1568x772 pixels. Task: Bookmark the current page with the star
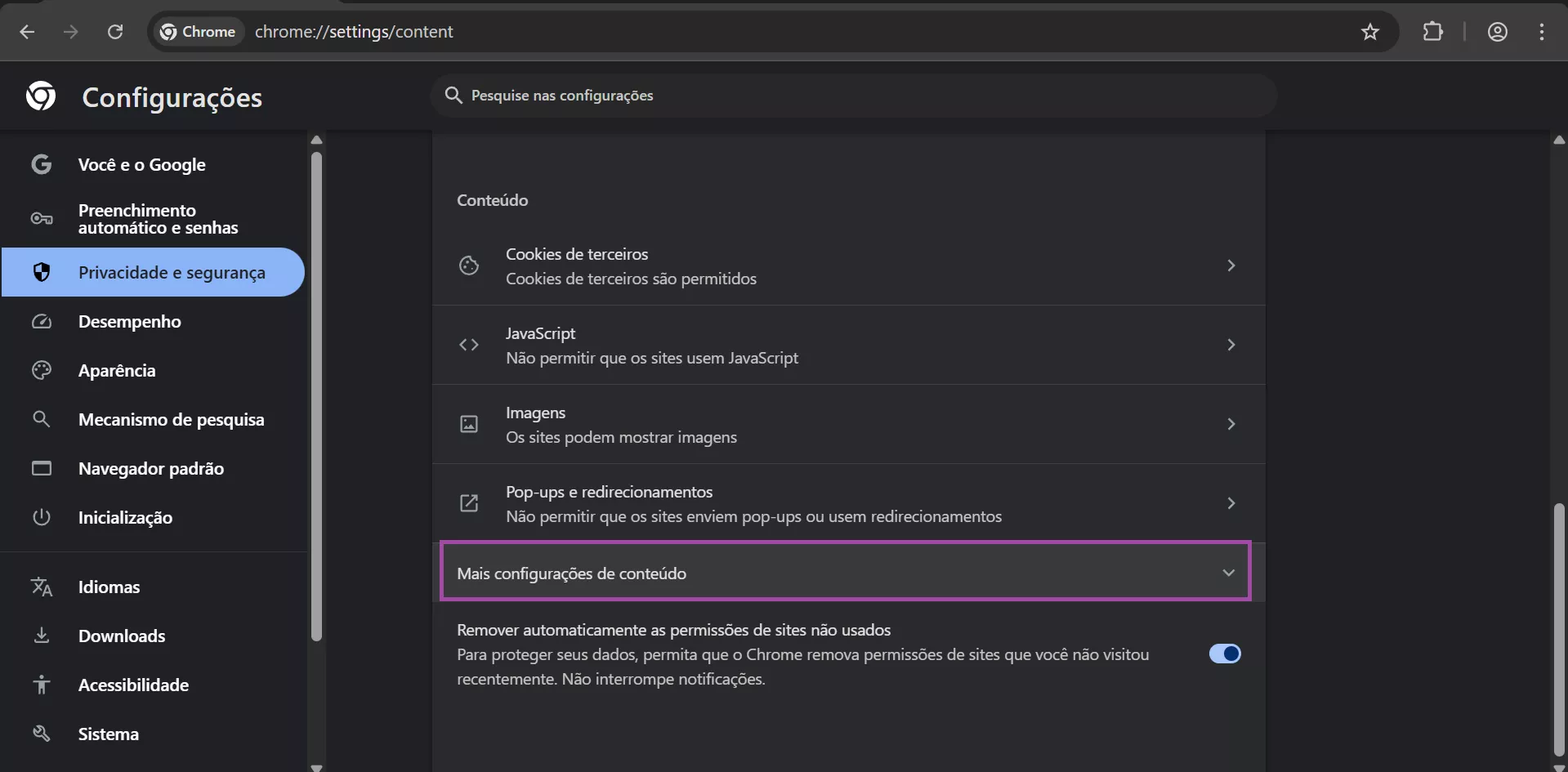click(1369, 32)
